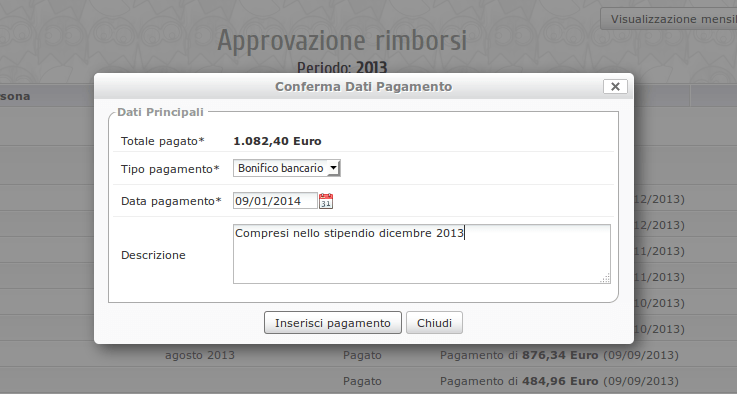This screenshot has width=737, height=394.
Task: Click the textarea resize grip corner
Action: 605,278
